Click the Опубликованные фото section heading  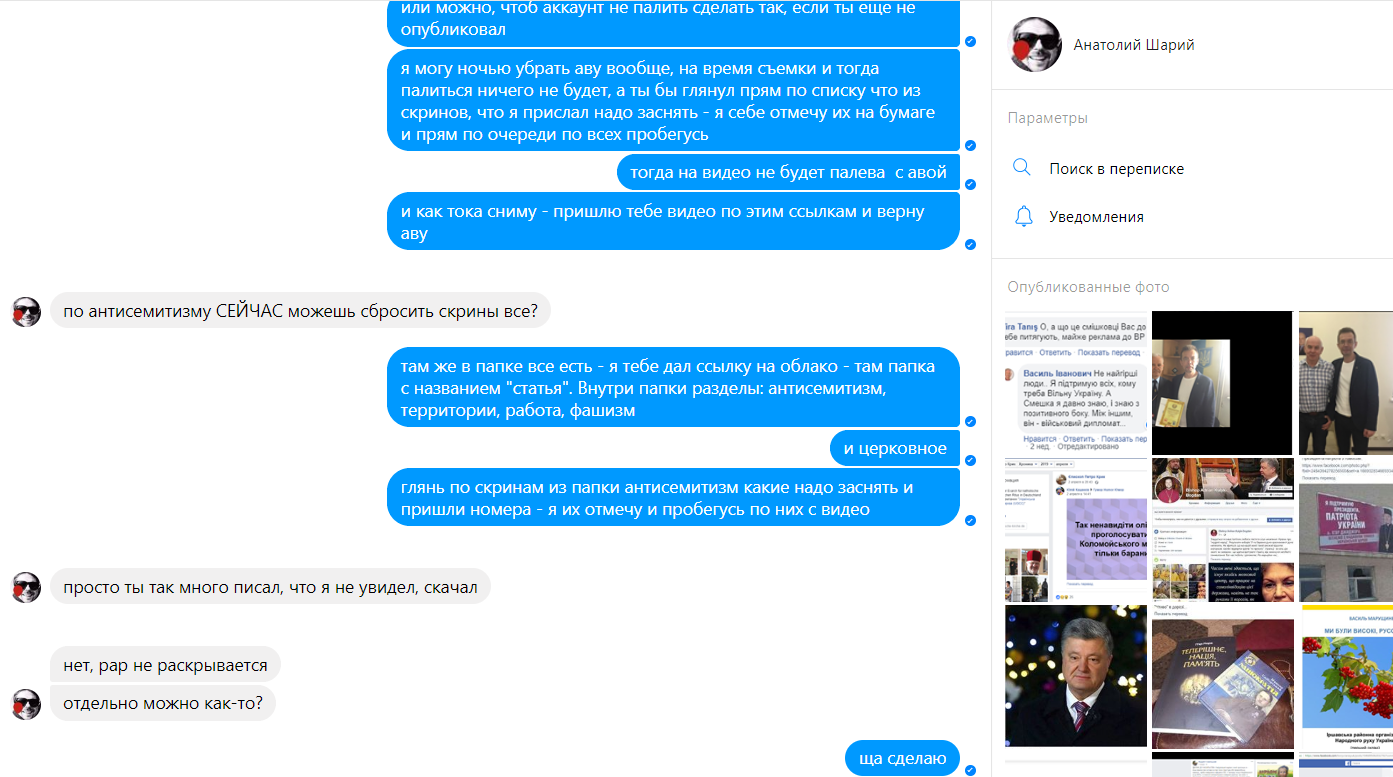[1088, 287]
